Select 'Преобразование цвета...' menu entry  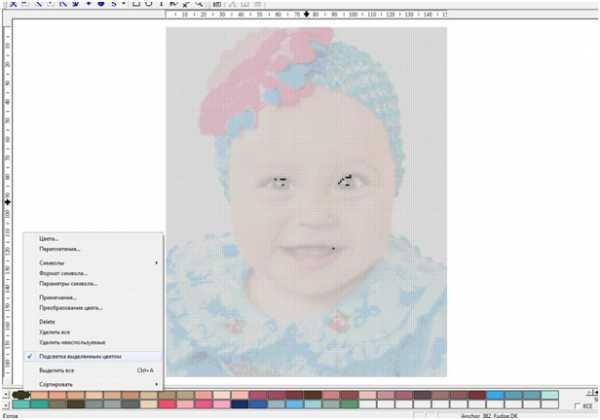tap(72, 308)
